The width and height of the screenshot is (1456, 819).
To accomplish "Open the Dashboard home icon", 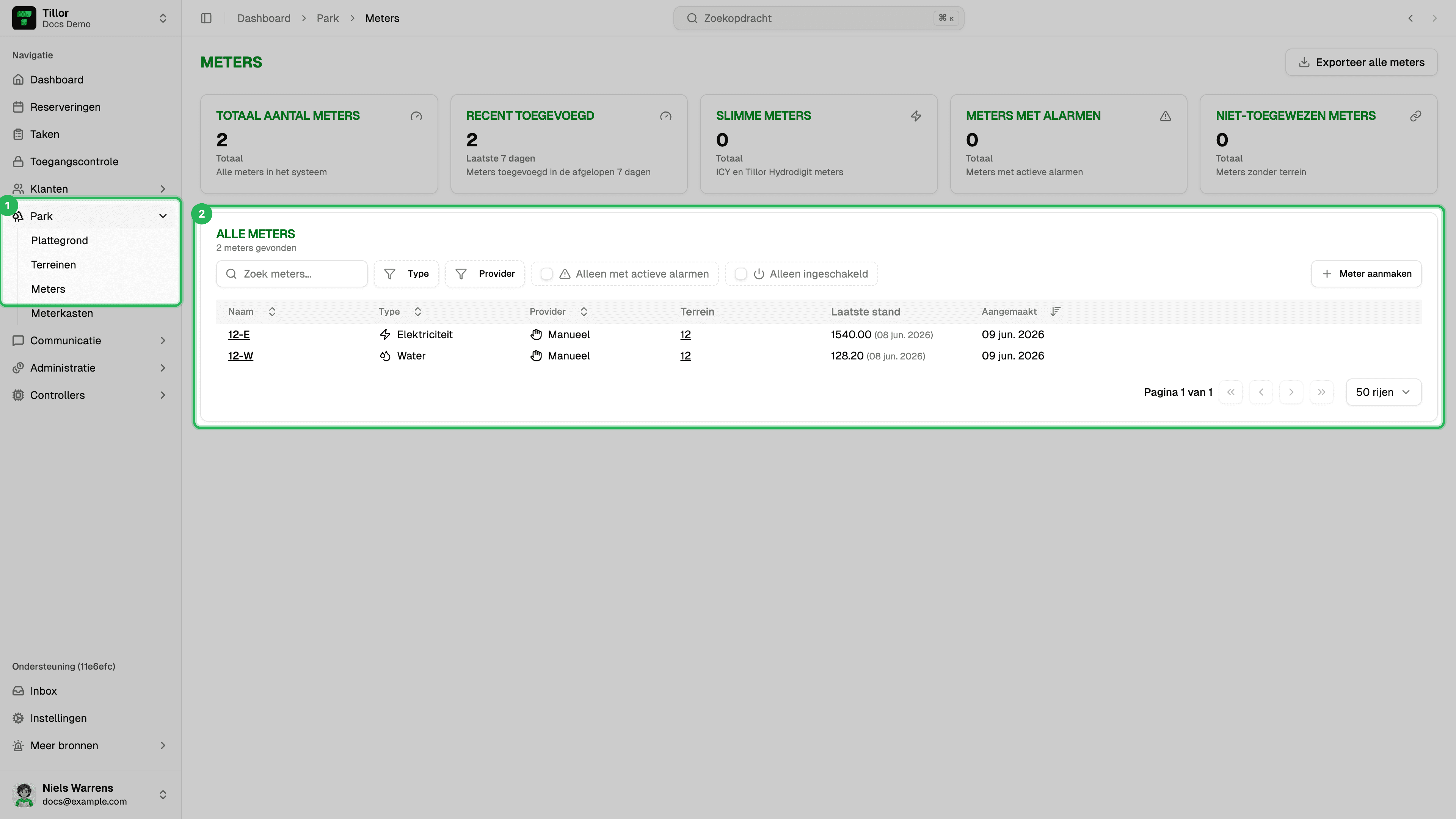I will 18,80.
